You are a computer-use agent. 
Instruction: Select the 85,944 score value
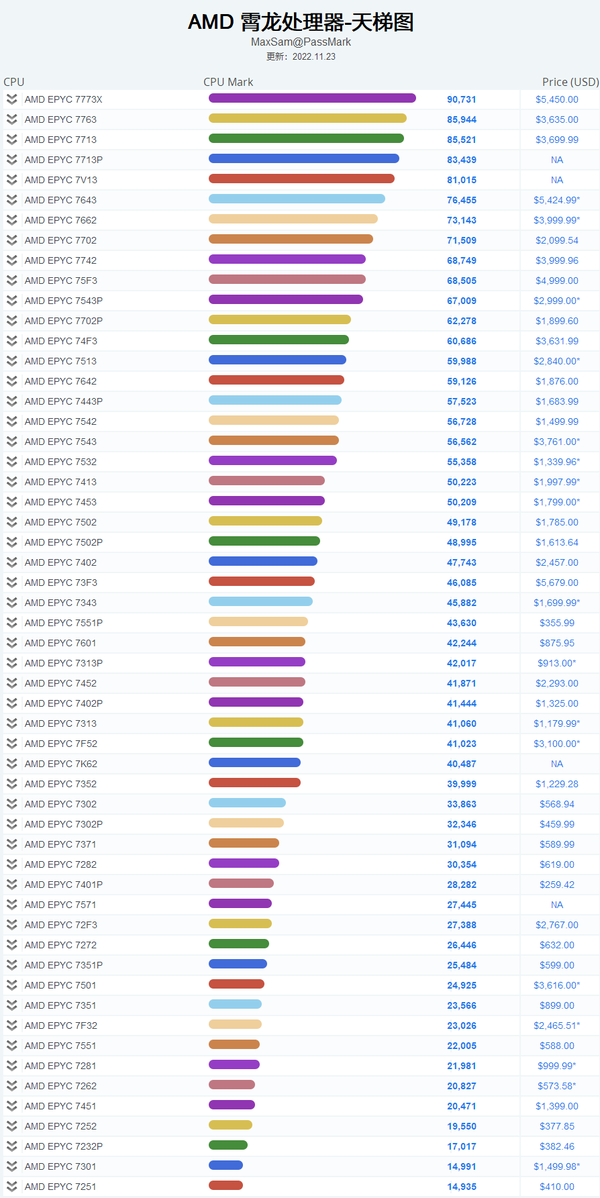pos(462,119)
